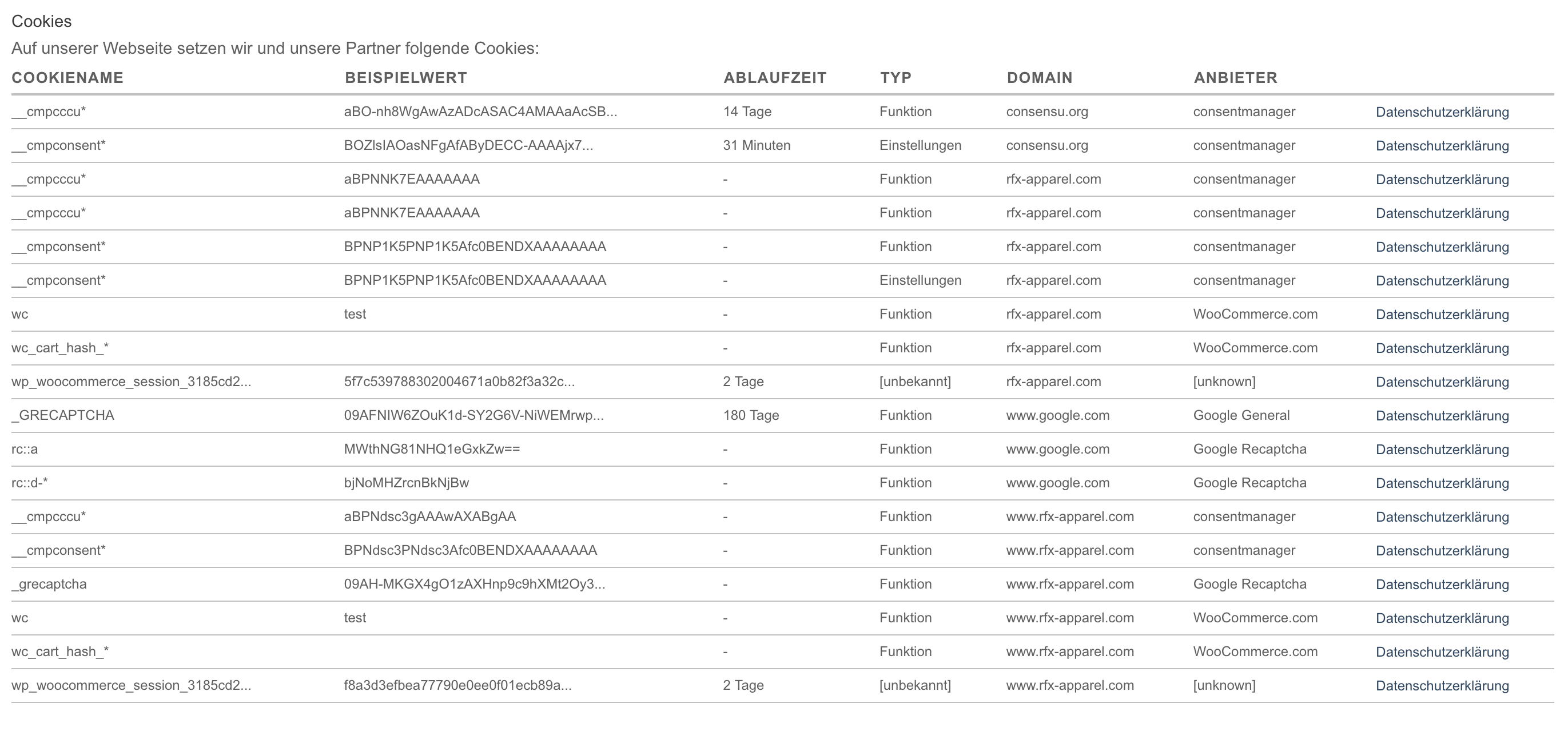This screenshot has height=731, width=1568.
Task: Click the ABLAUFZEIT column header
Action: coord(775,78)
